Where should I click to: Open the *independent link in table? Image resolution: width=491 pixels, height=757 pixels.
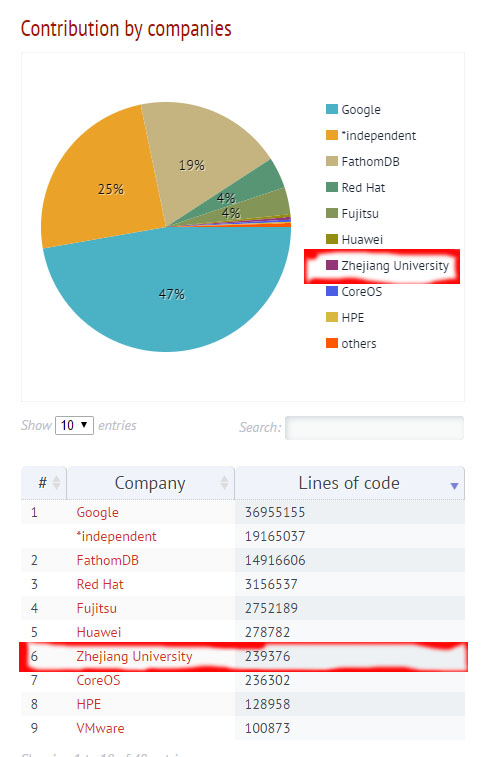(116, 536)
